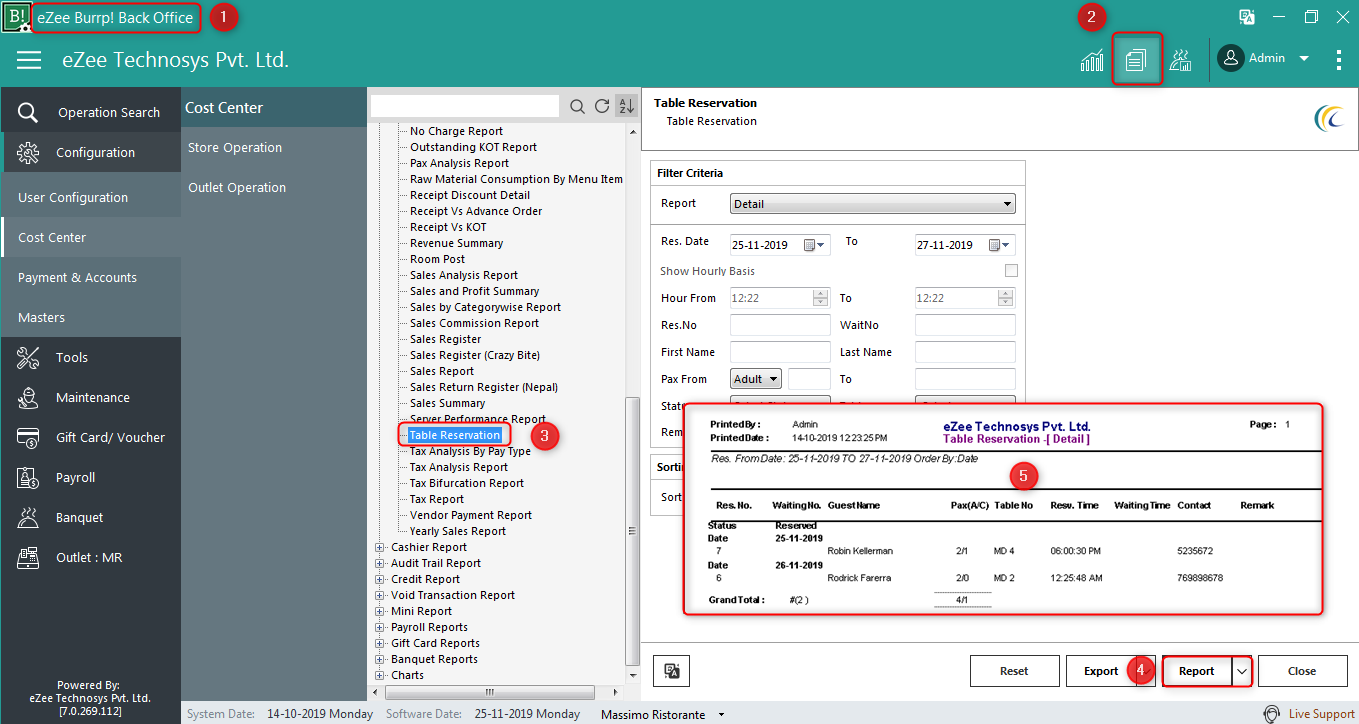Image resolution: width=1359 pixels, height=724 pixels.
Task: Open the Admin user dropdown arrow
Action: (1304, 59)
